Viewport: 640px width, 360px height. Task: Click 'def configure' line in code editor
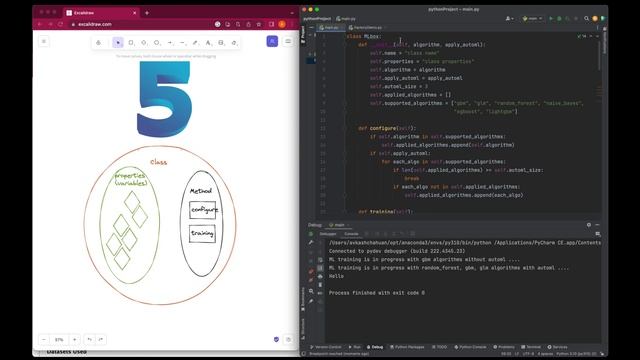(x=387, y=128)
